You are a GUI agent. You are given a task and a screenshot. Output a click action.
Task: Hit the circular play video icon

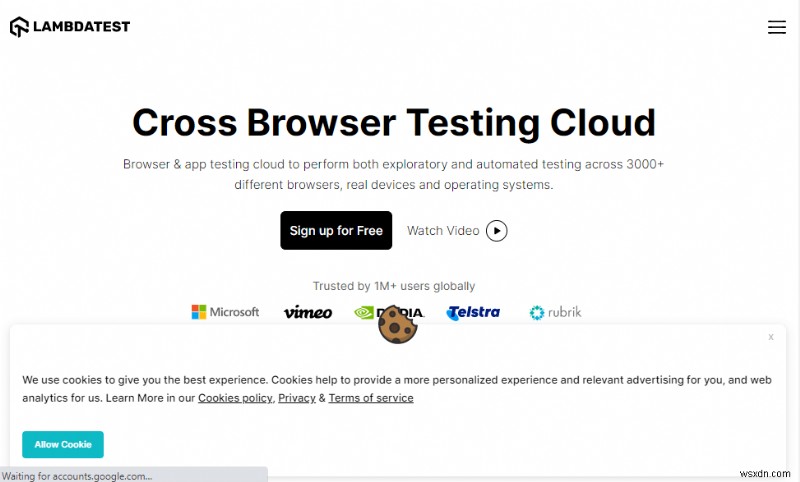[x=497, y=231]
